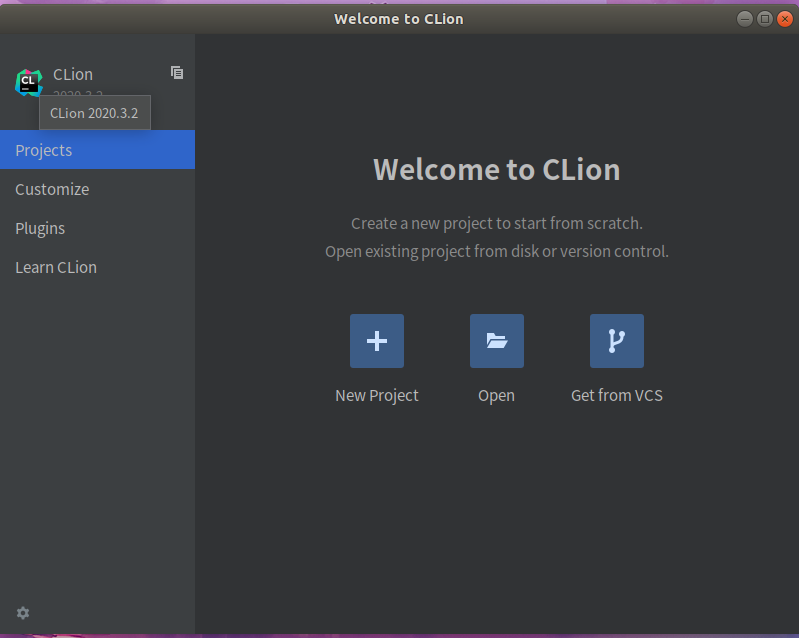Viewport: 799px width, 638px height.
Task: Close the Welcome to CLion window
Action: click(785, 19)
